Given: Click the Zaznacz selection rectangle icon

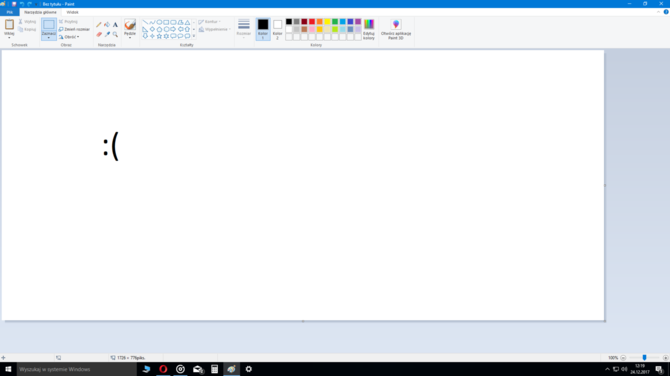Looking at the screenshot, I should (x=49, y=25).
